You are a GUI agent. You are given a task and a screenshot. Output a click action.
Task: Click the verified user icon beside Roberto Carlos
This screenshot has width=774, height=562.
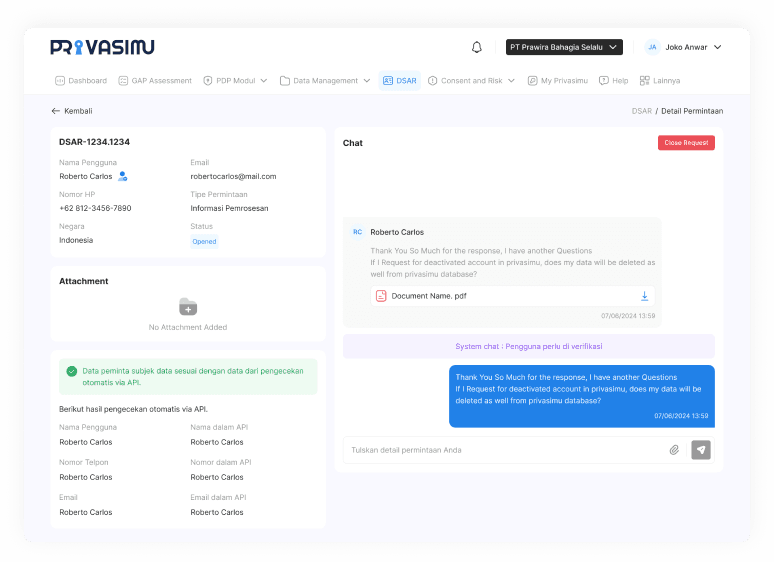click(123, 176)
